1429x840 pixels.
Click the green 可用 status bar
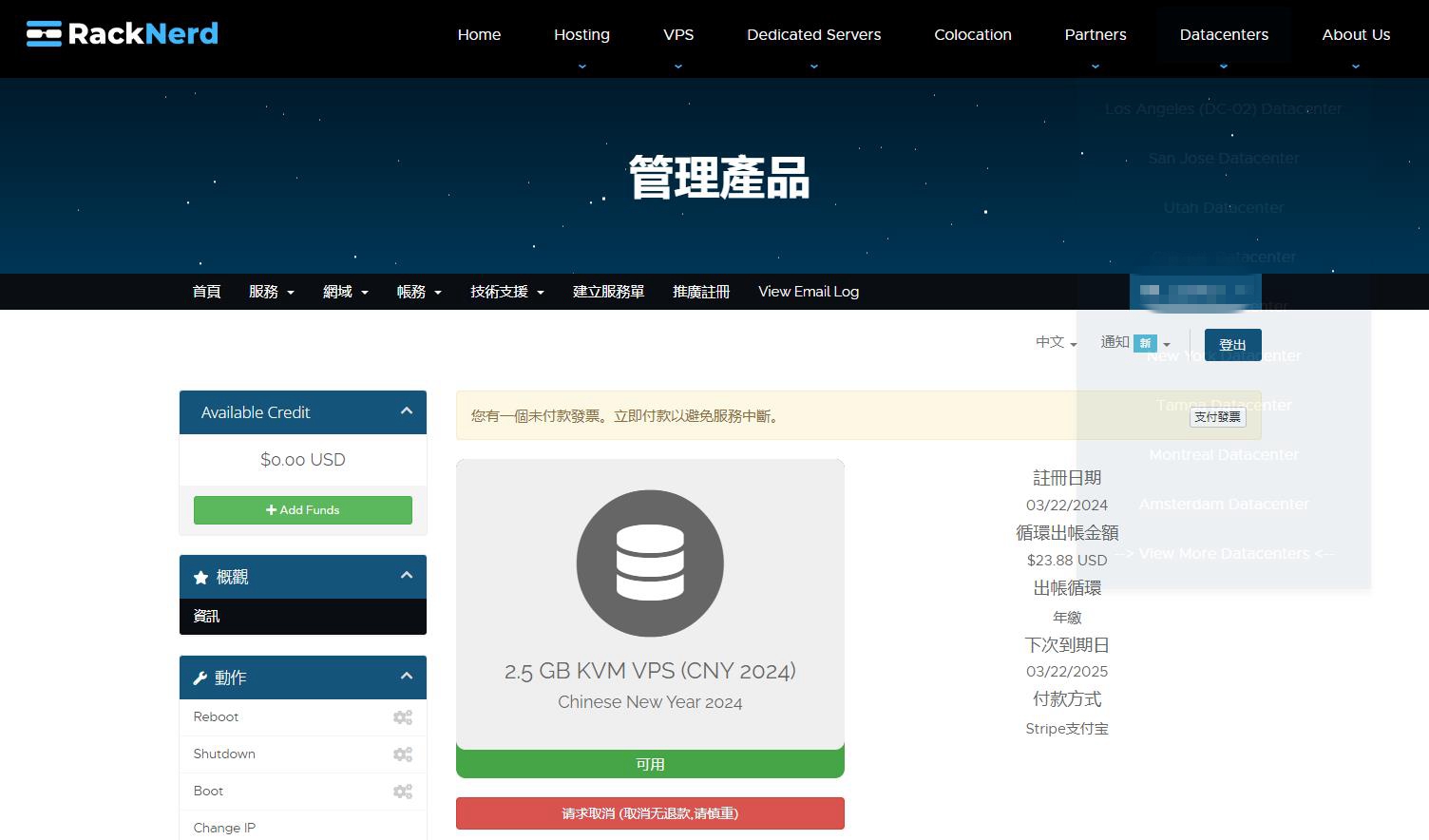[650, 764]
